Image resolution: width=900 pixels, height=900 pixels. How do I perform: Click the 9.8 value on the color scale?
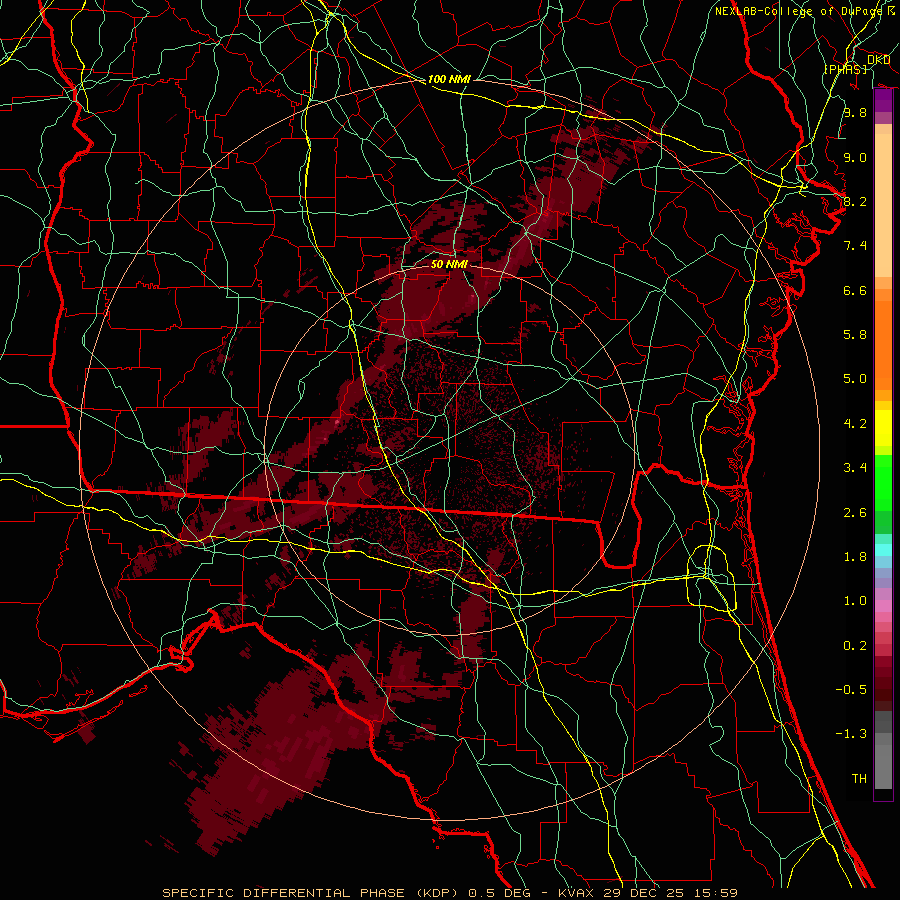[x=855, y=113]
